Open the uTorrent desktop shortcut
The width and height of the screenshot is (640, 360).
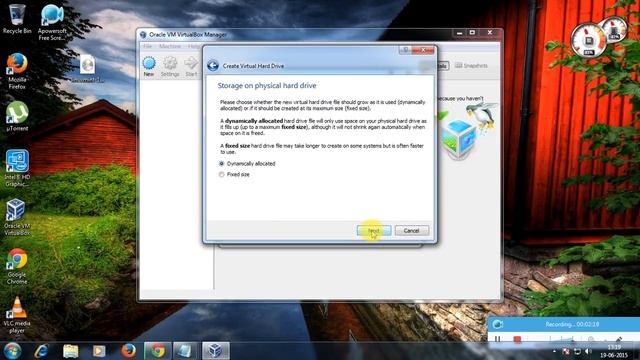[x=17, y=116]
